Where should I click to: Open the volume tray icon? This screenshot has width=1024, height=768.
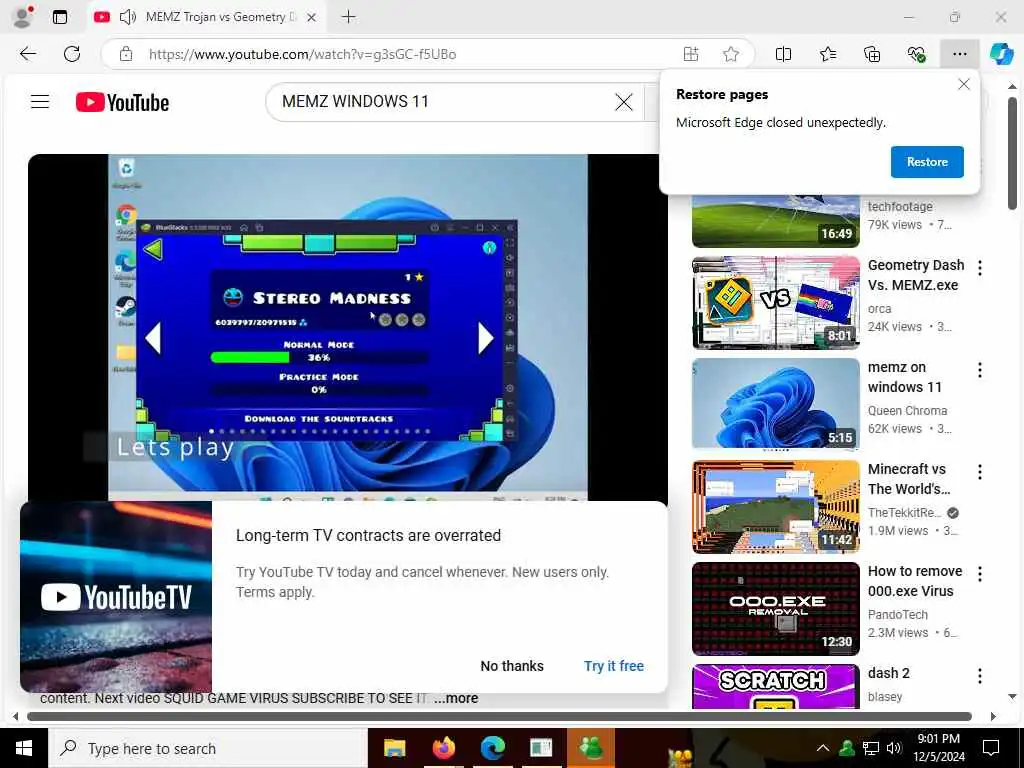coord(895,748)
